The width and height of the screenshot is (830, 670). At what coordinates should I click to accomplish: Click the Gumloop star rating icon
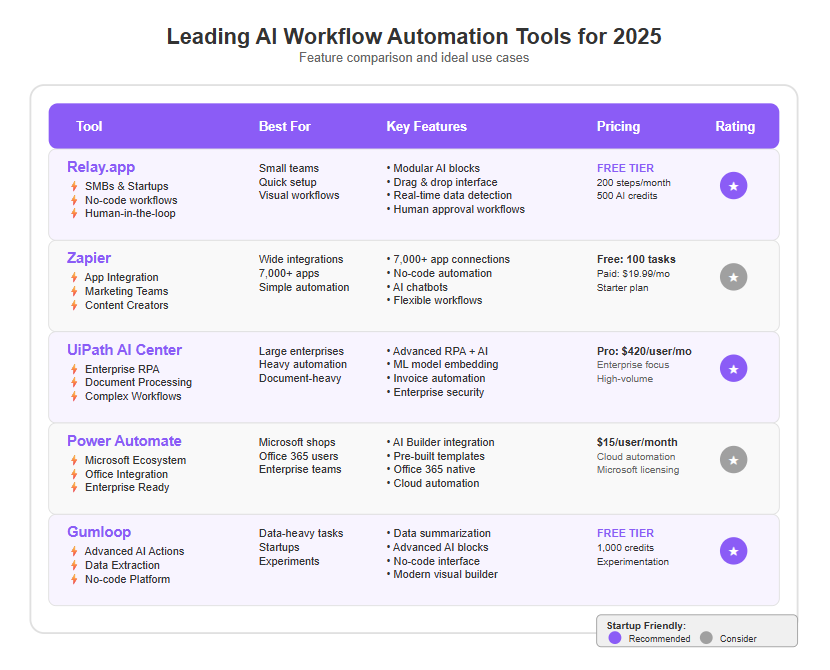[x=733, y=551]
